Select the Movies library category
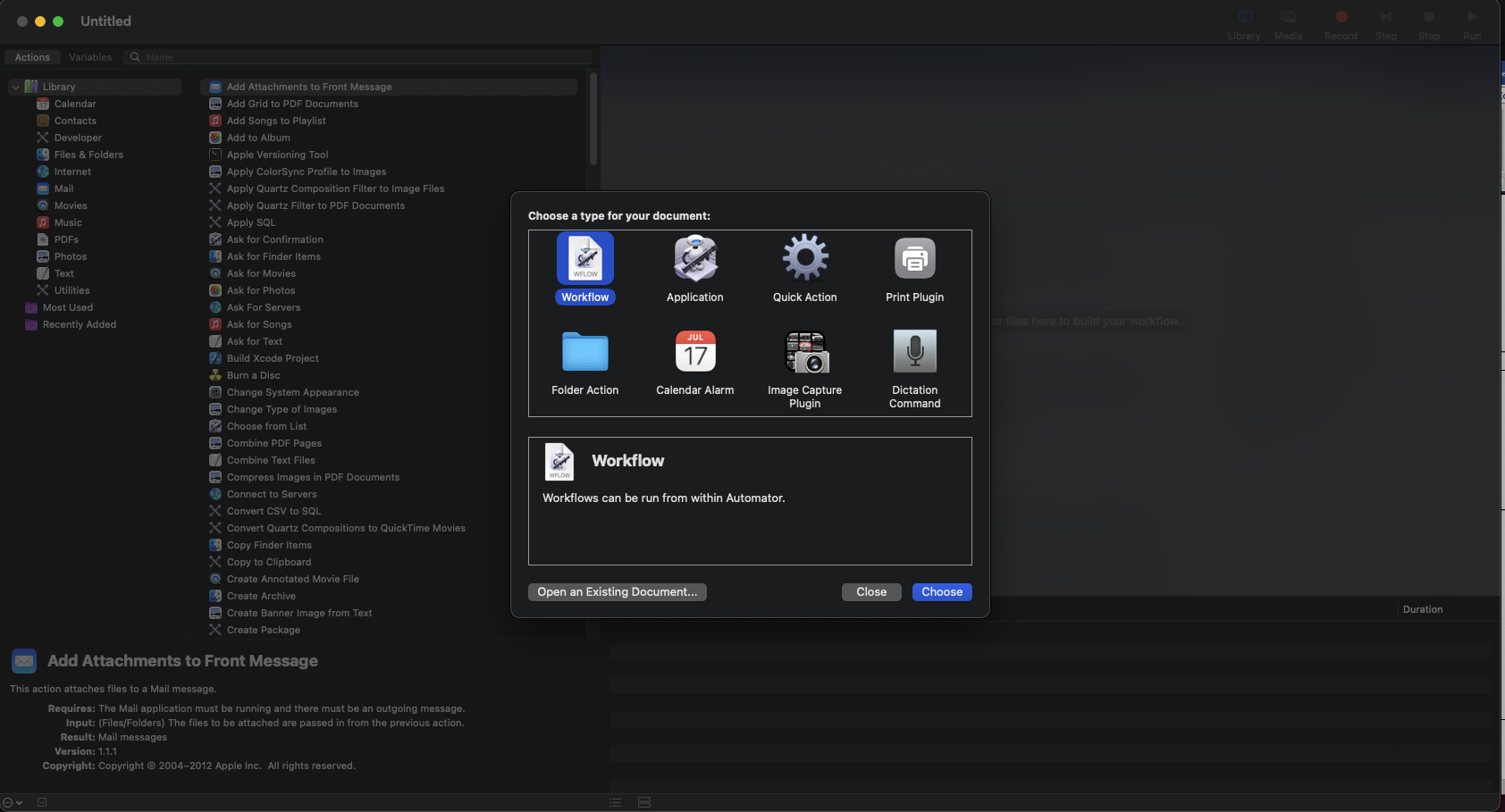This screenshot has width=1505, height=812. 71,205
